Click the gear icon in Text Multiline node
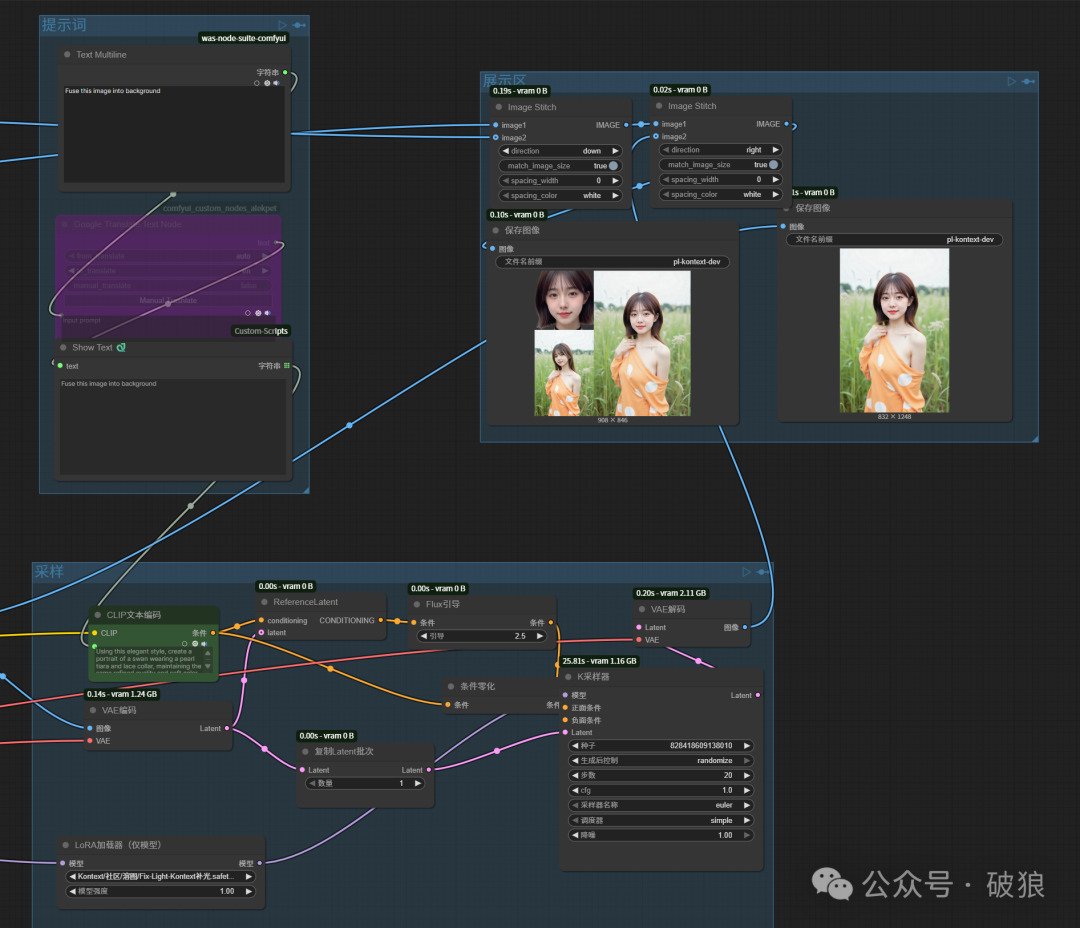 tap(267, 83)
